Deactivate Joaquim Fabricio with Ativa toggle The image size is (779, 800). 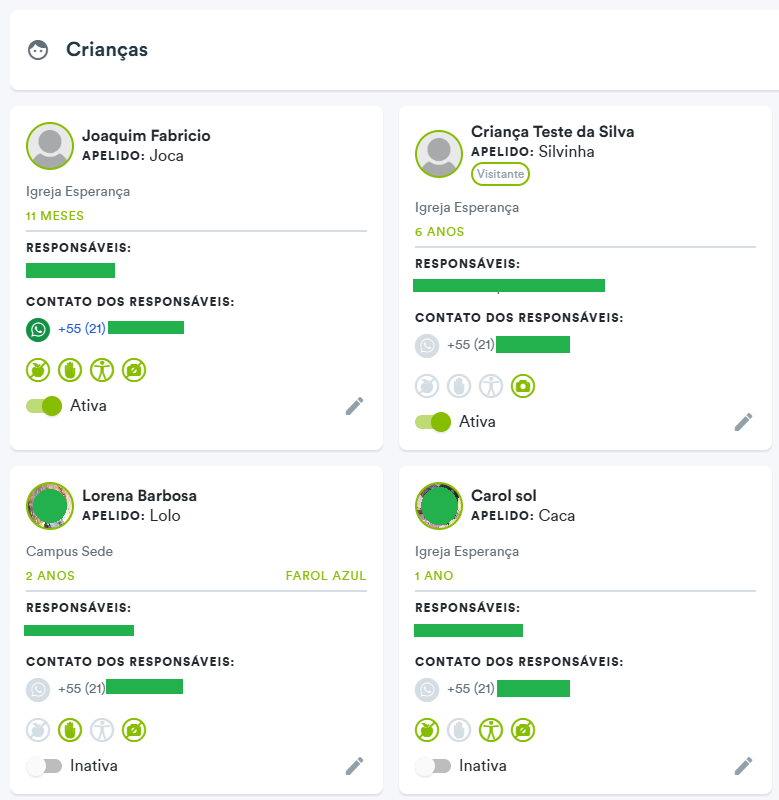tap(44, 406)
